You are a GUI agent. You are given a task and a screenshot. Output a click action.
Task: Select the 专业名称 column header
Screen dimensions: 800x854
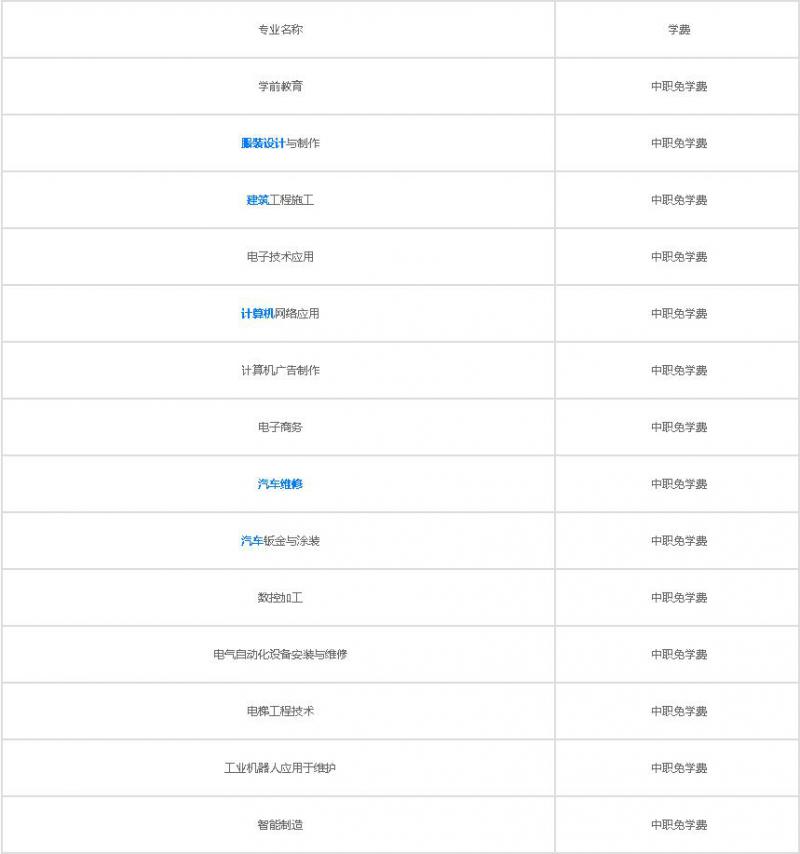[280, 30]
